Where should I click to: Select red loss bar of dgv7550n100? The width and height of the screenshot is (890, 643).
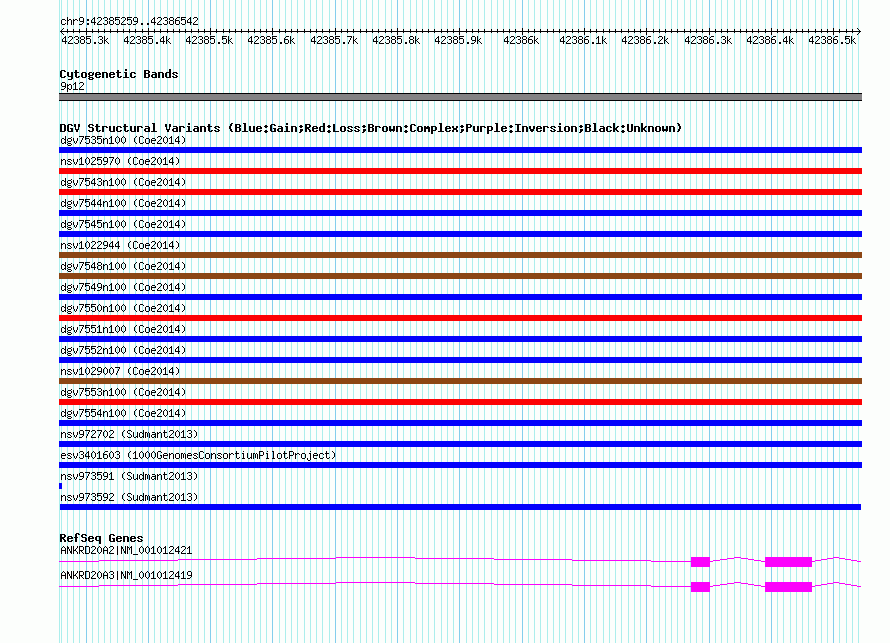point(460,318)
